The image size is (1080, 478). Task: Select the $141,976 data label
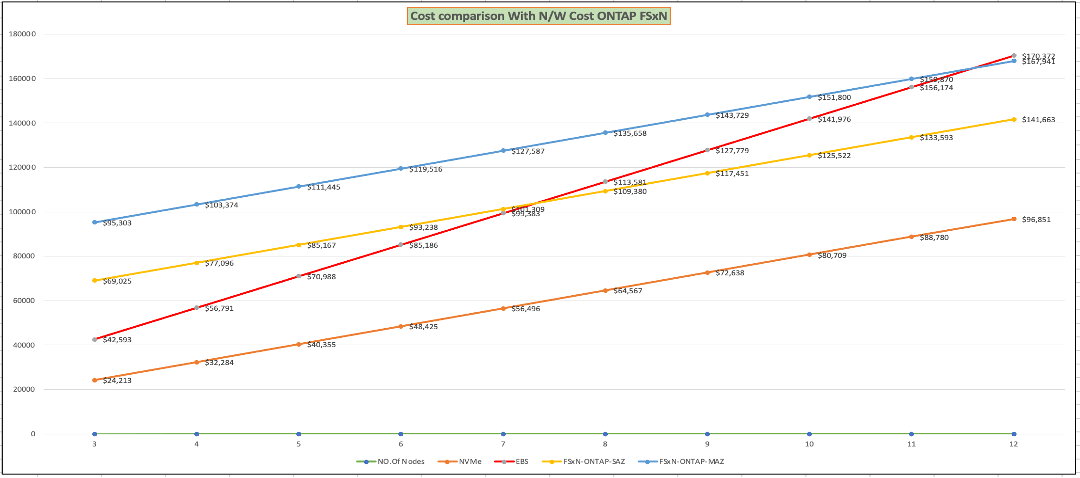834,120
